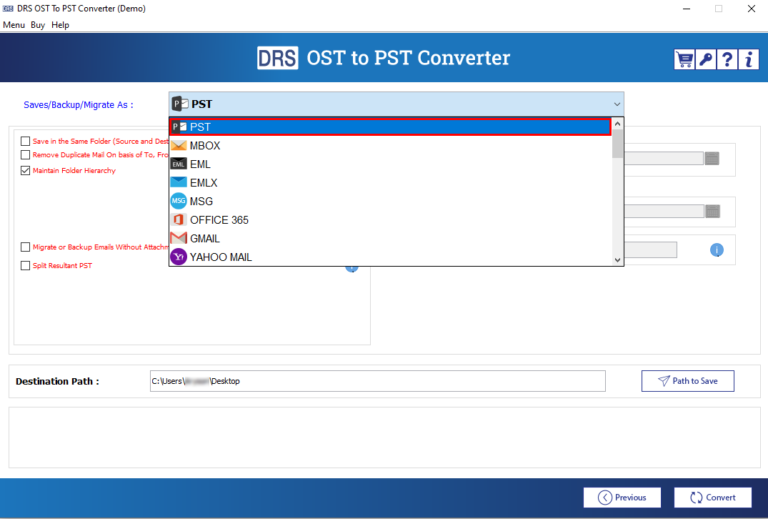Choose OFFICE 365 in format list
This screenshot has height=519, width=768.
(219, 220)
